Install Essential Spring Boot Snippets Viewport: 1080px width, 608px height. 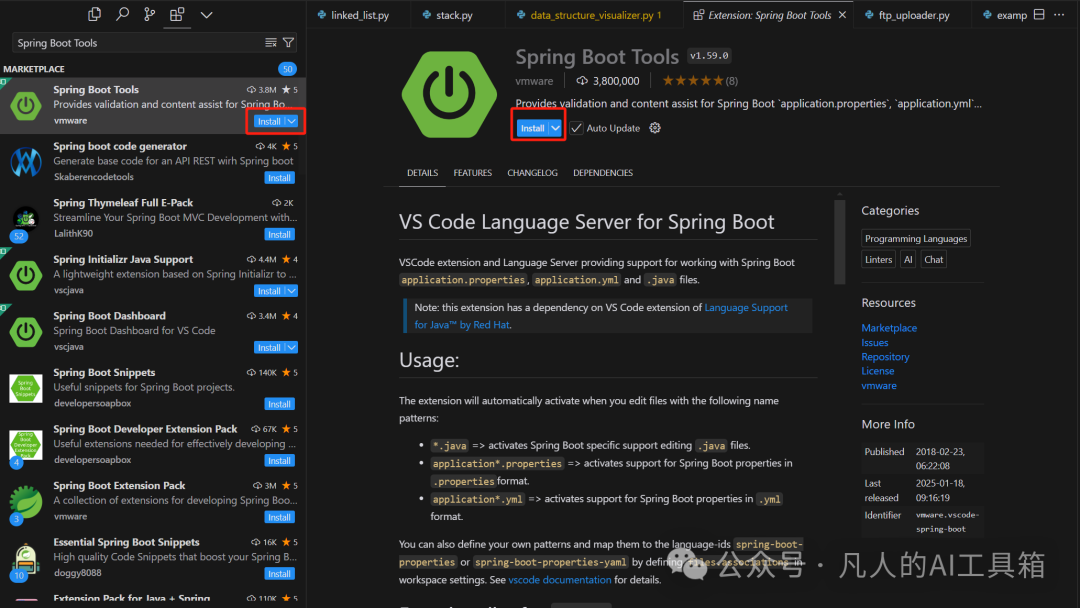click(x=279, y=574)
